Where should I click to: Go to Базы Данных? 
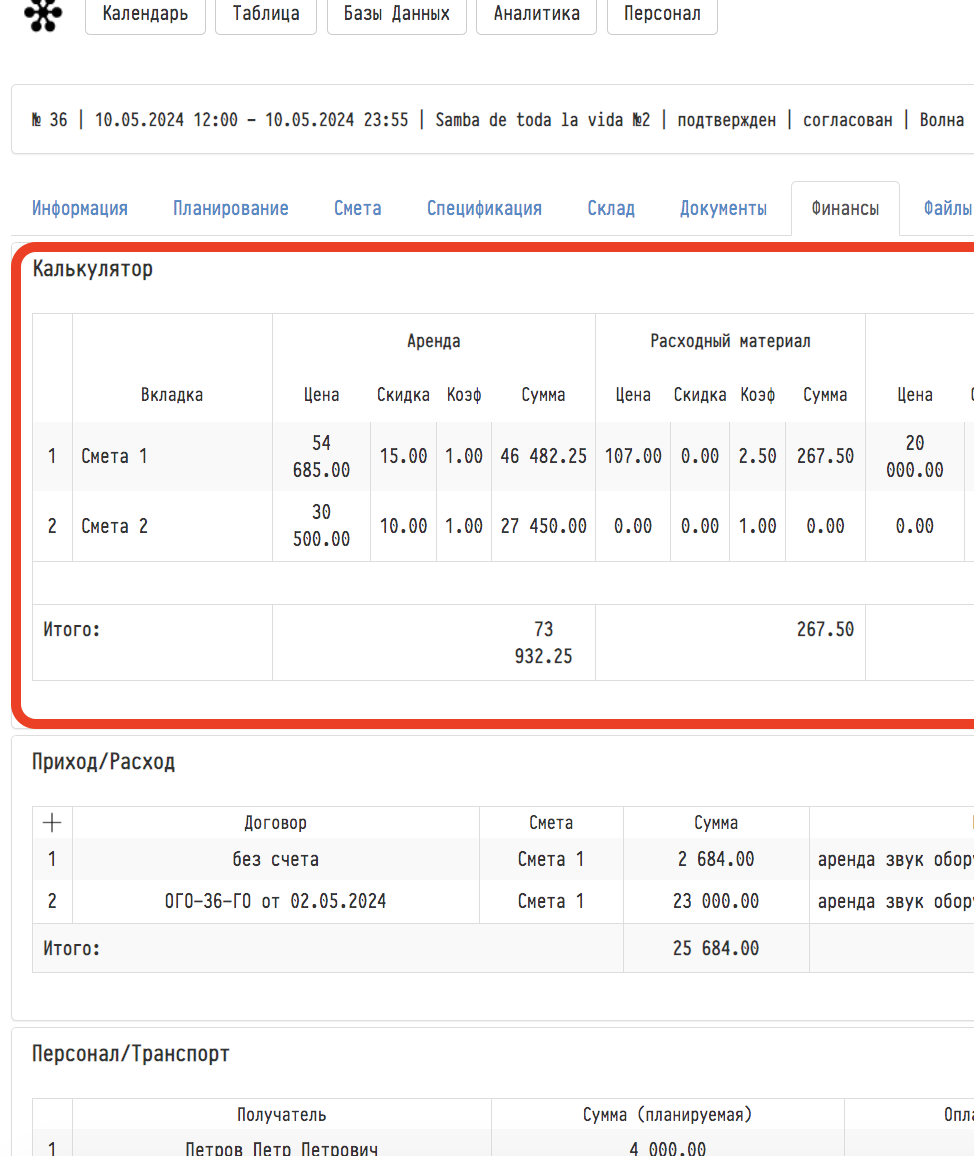396,15
